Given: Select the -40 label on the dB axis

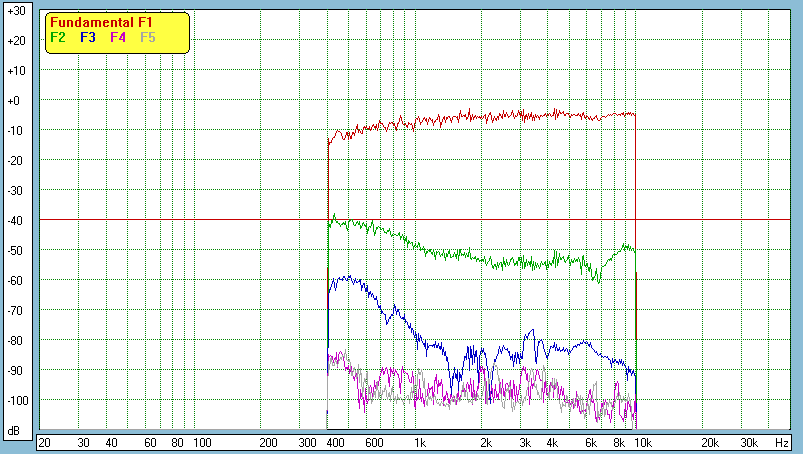Looking at the screenshot, I should [x=15, y=220].
